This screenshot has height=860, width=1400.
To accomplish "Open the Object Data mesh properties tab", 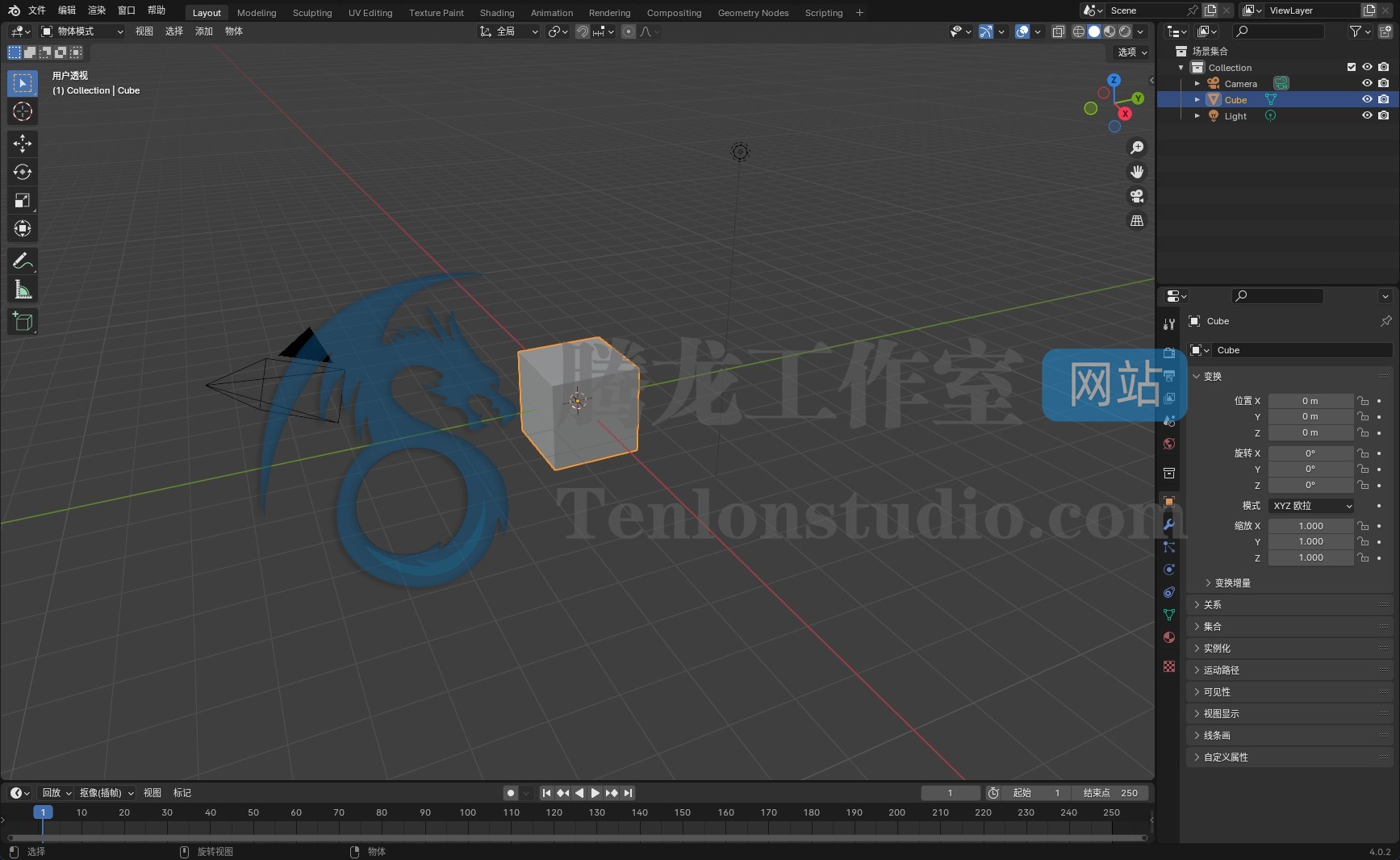I will 1169,615.
